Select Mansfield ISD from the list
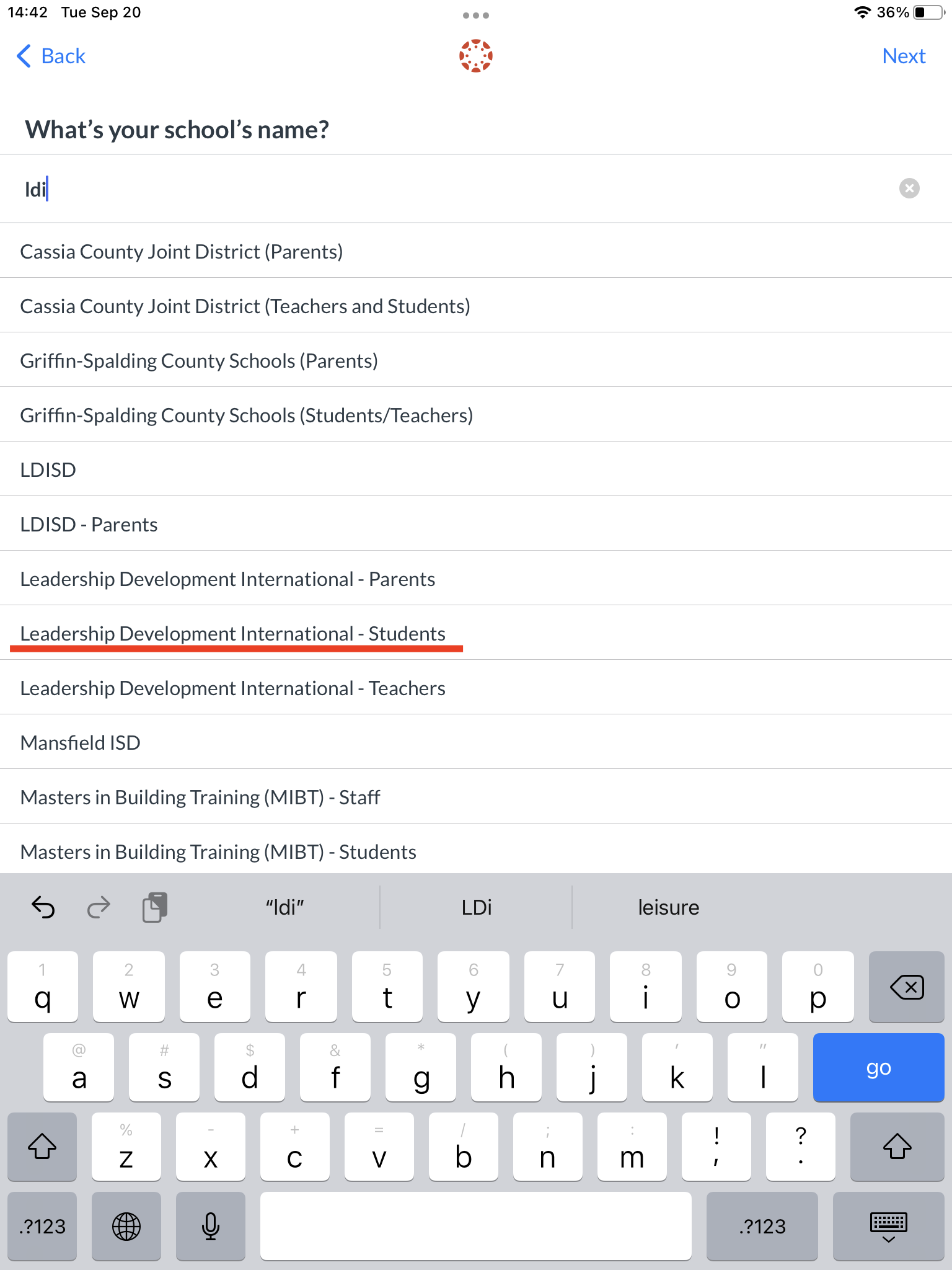952x1270 pixels. [81, 743]
